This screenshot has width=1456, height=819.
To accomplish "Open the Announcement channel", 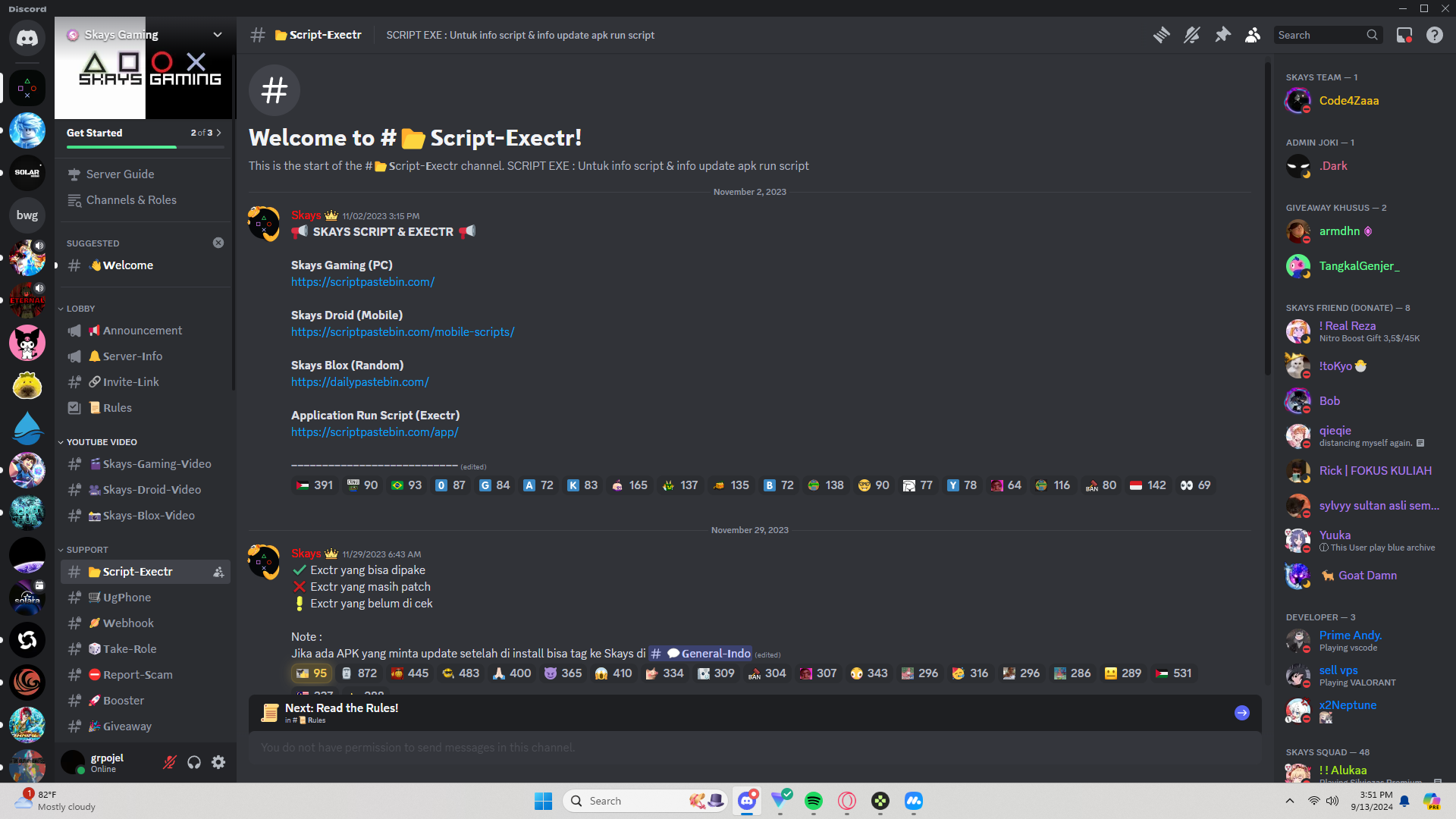I will [x=145, y=331].
